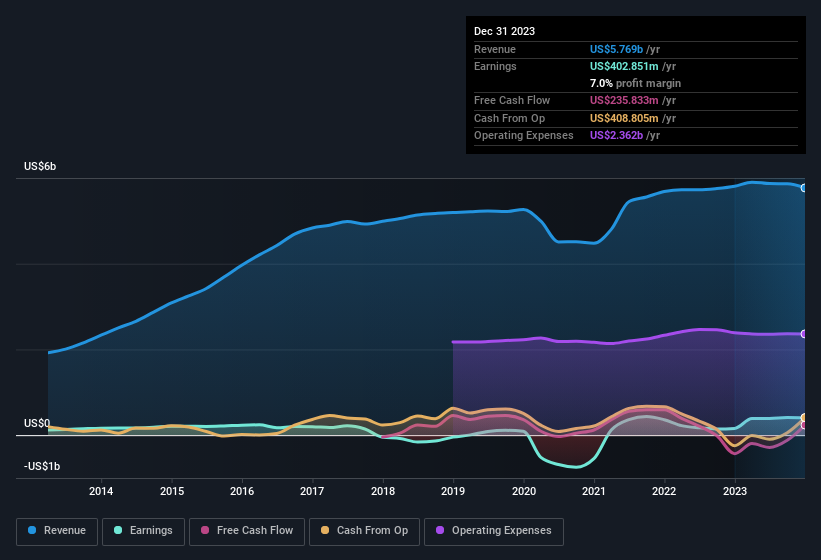Click the blue dot in Revenue legend
Screen dimensions: 821x560
coord(32,531)
